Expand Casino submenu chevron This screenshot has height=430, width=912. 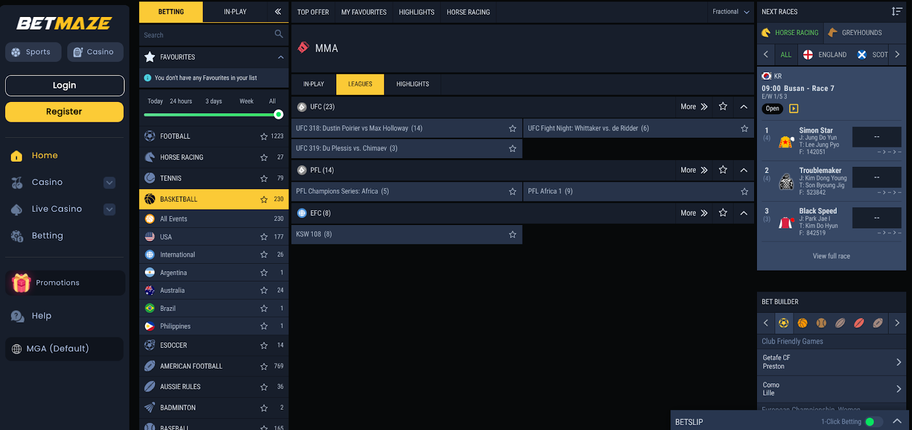(x=109, y=182)
